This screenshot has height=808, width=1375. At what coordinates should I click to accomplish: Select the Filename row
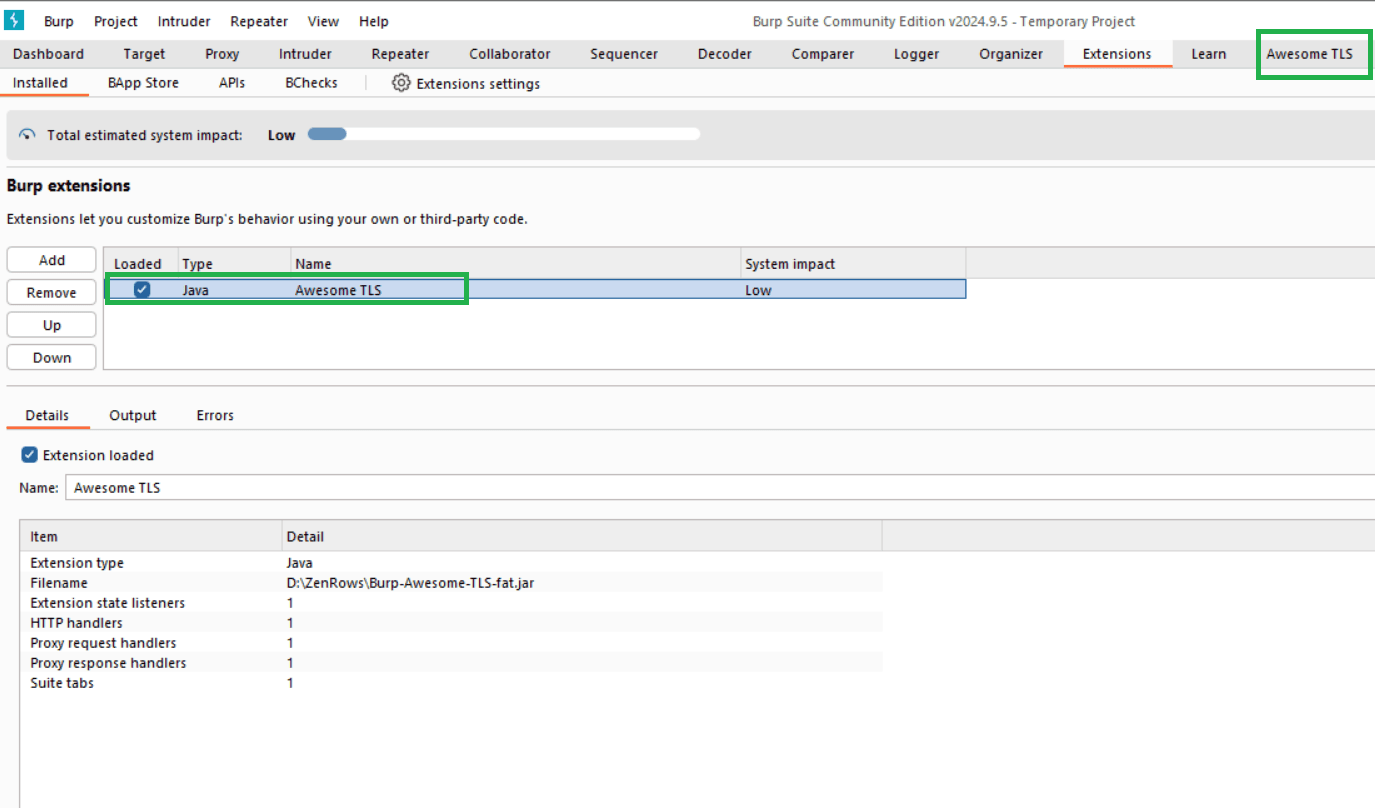pos(452,583)
